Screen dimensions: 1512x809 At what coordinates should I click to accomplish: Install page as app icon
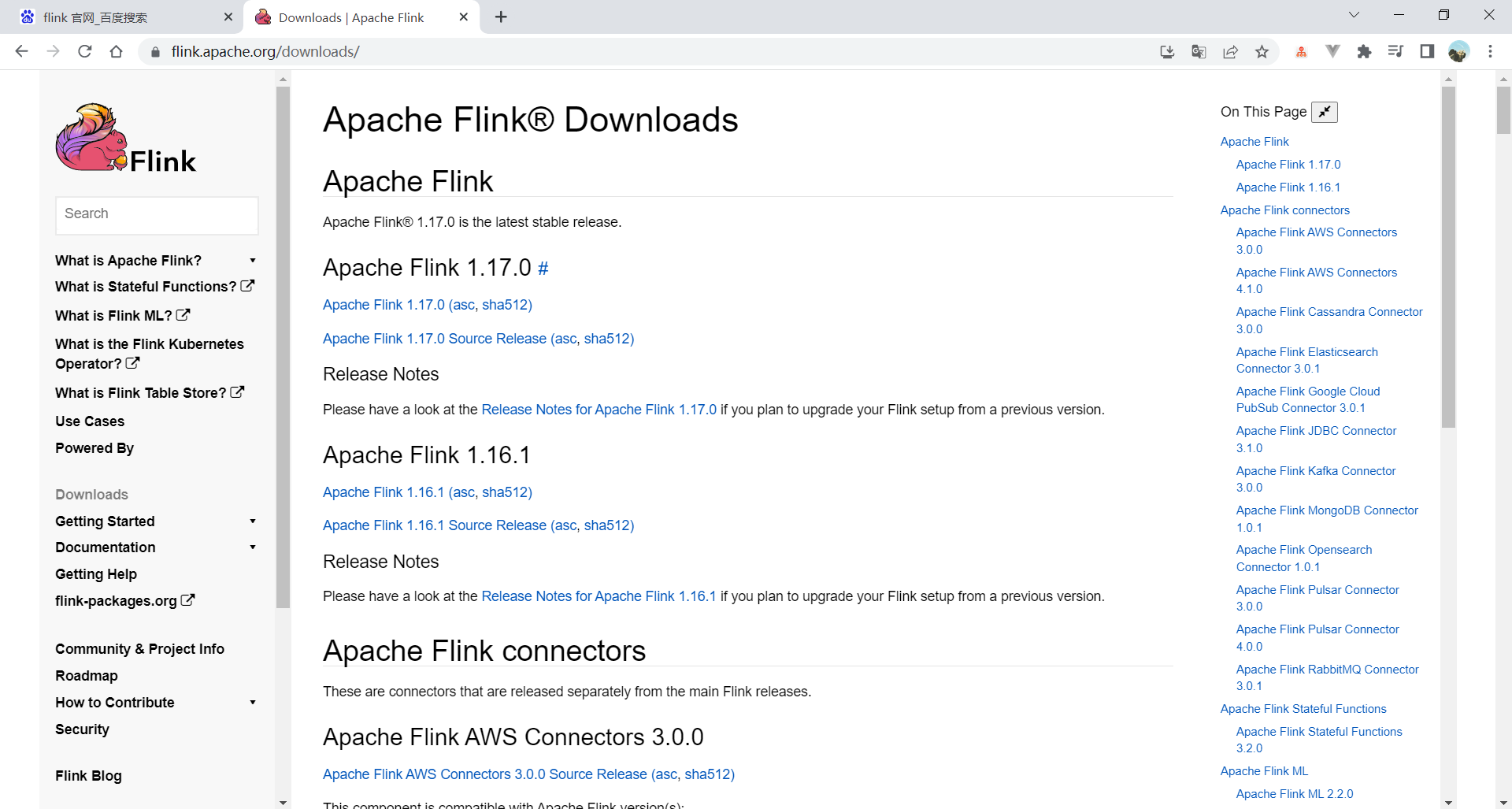pyautogui.click(x=1167, y=52)
